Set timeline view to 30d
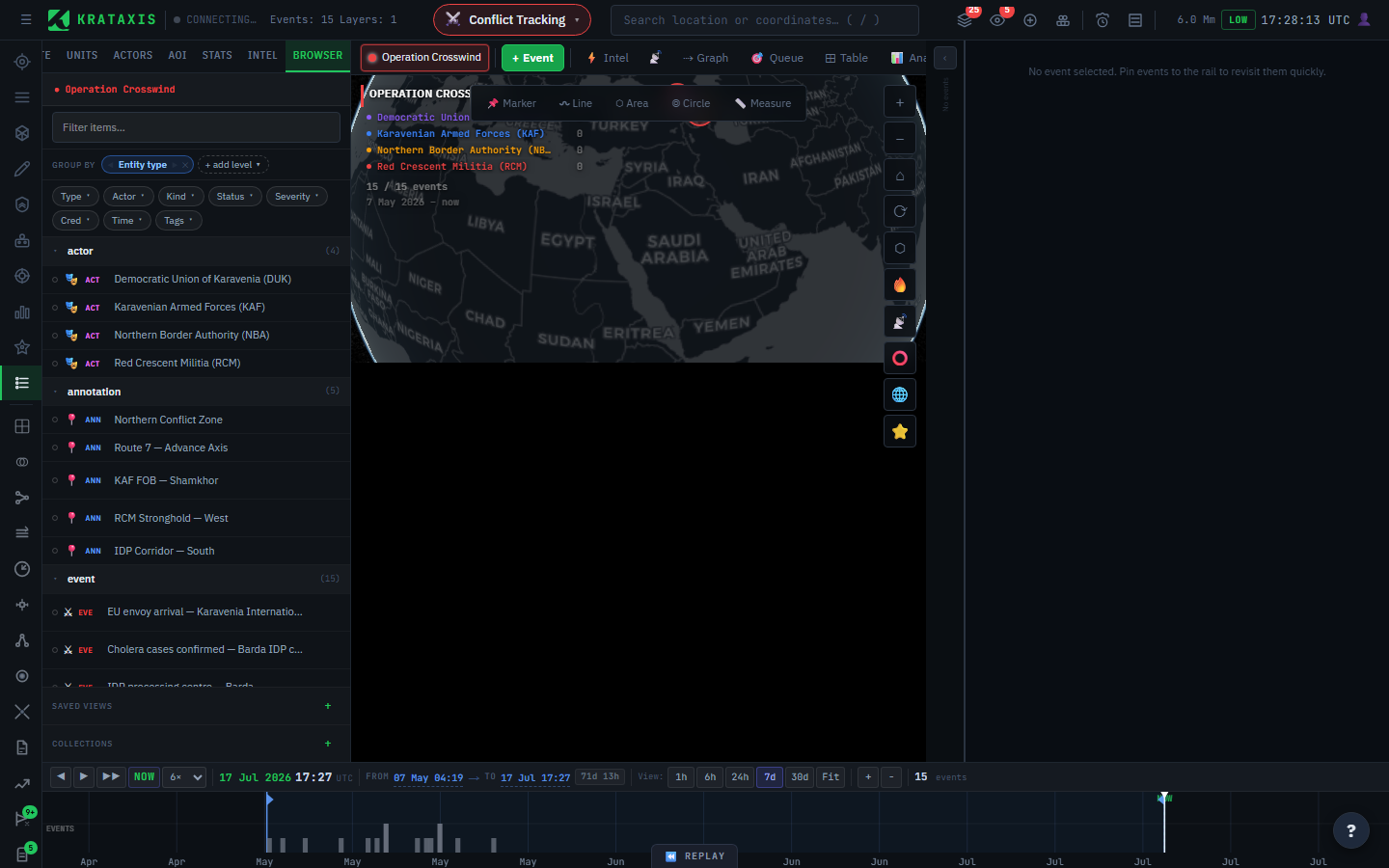The image size is (1389, 868). [x=800, y=777]
